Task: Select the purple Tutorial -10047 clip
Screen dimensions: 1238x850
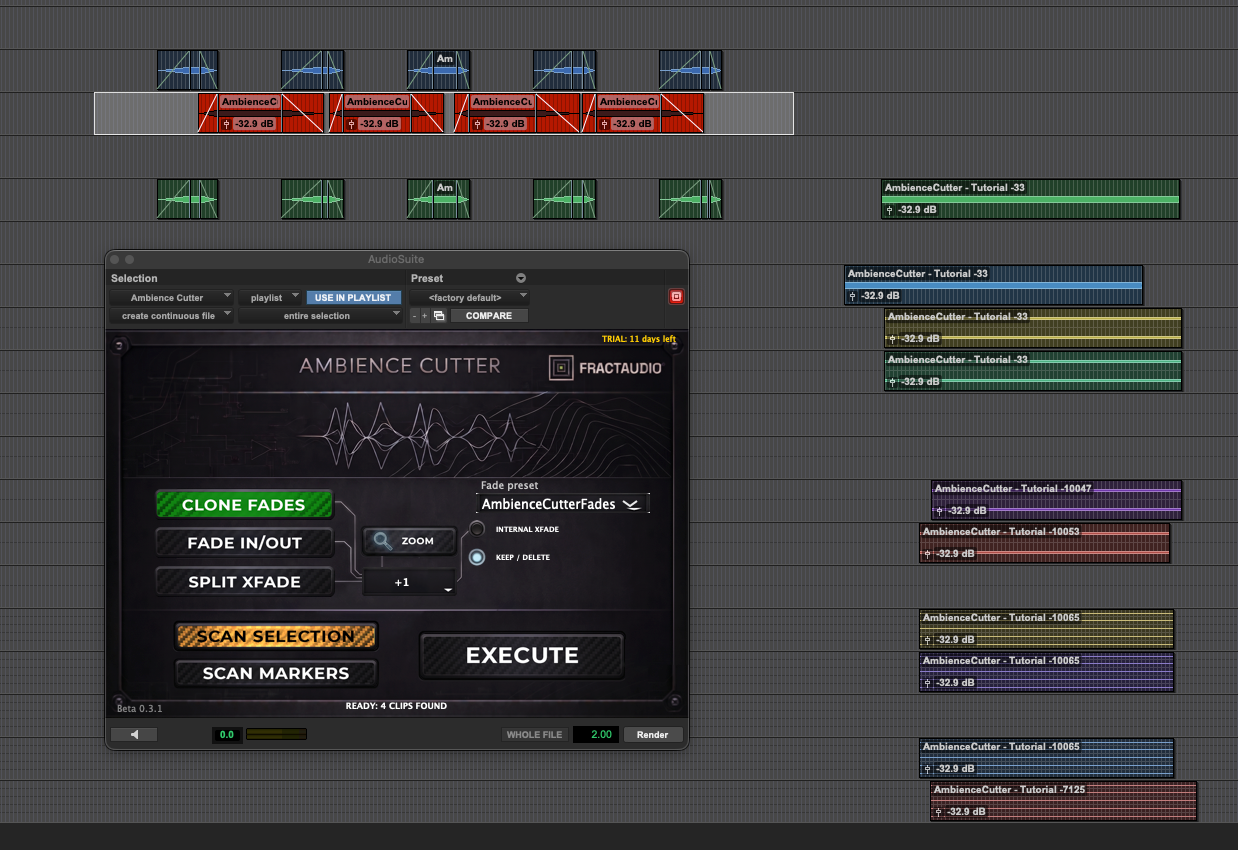Action: coord(1056,500)
